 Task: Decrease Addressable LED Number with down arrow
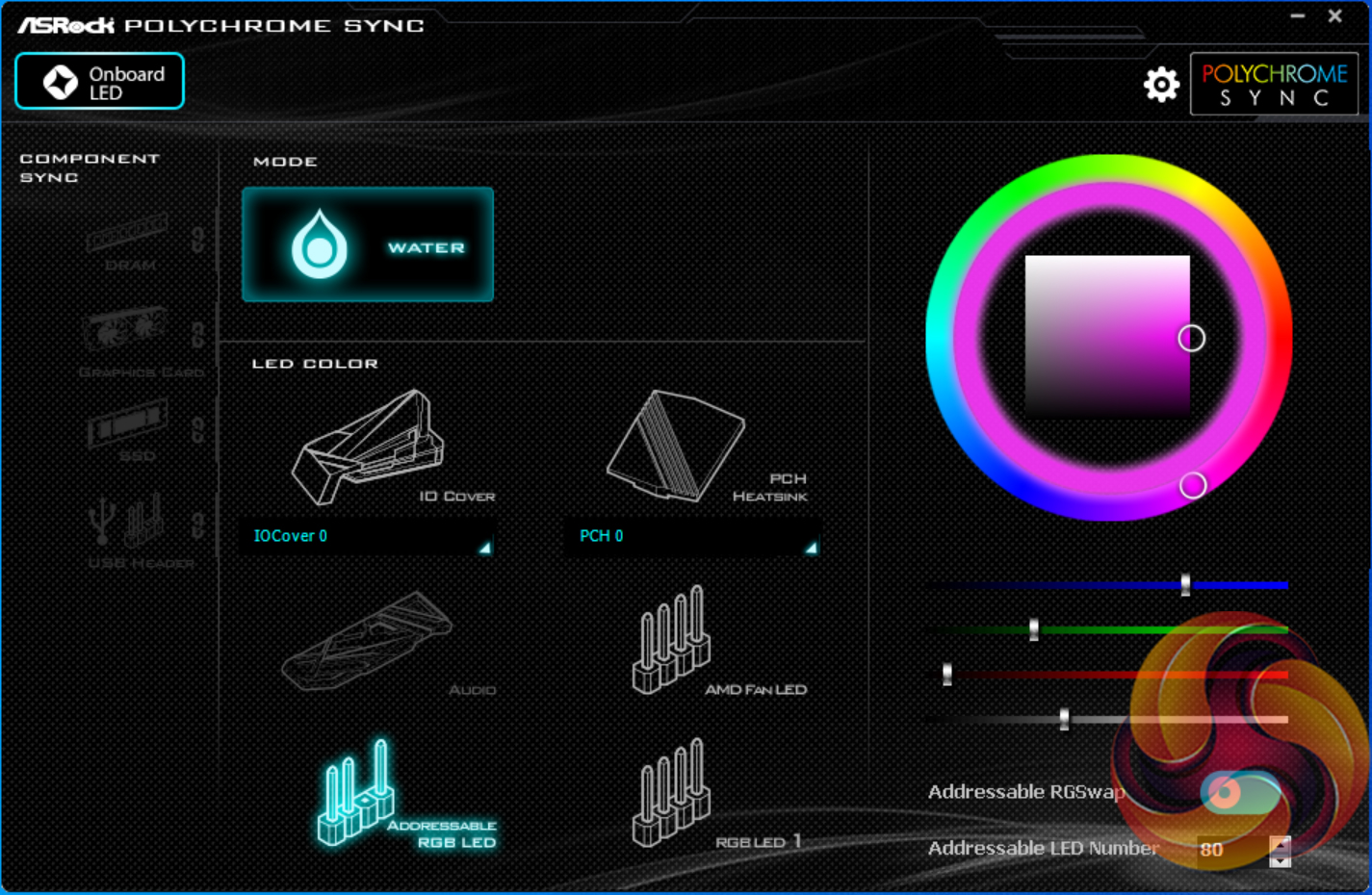coord(1280,859)
